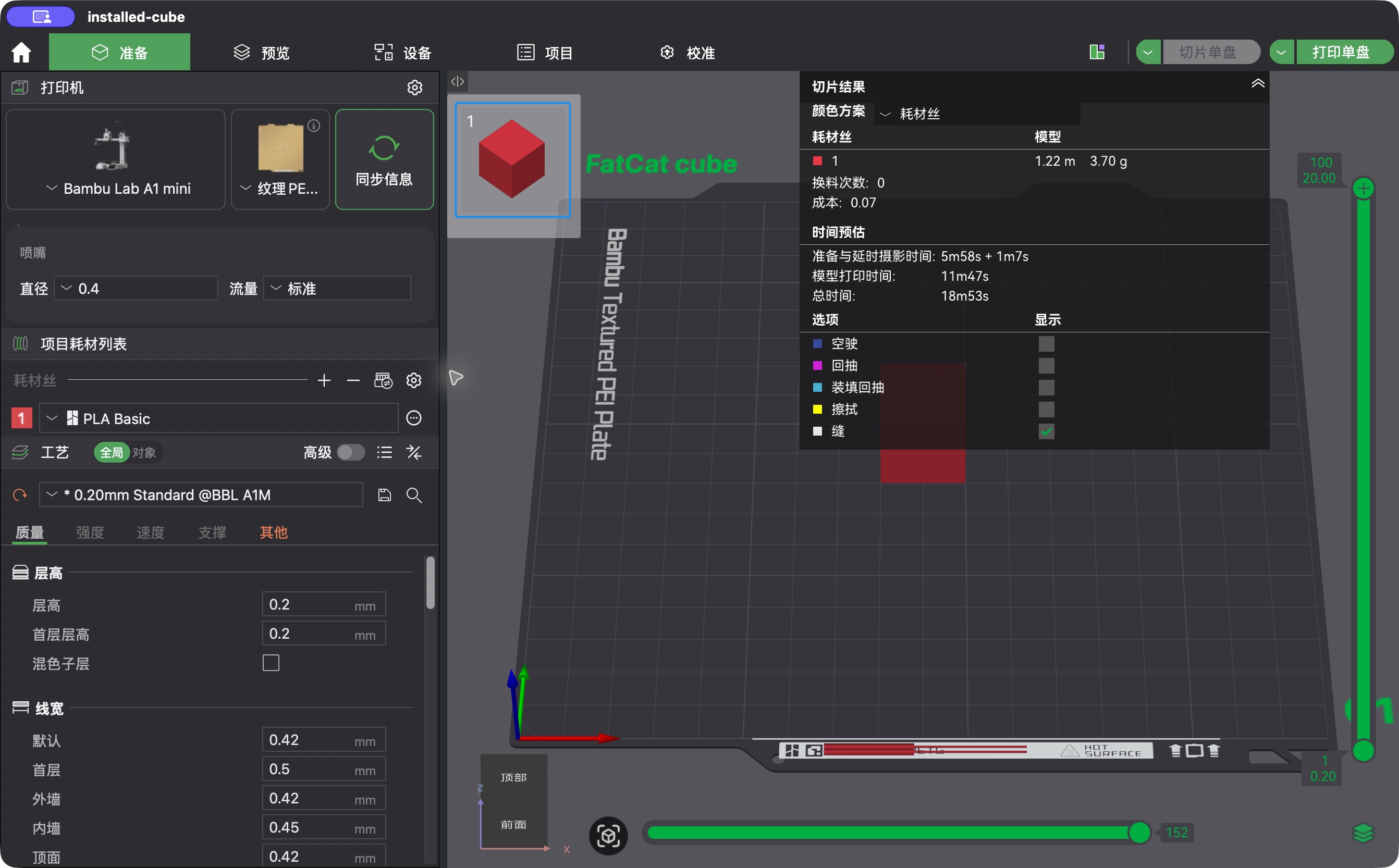
Task: Switch to the Preview tab
Action: coord(261,52)
